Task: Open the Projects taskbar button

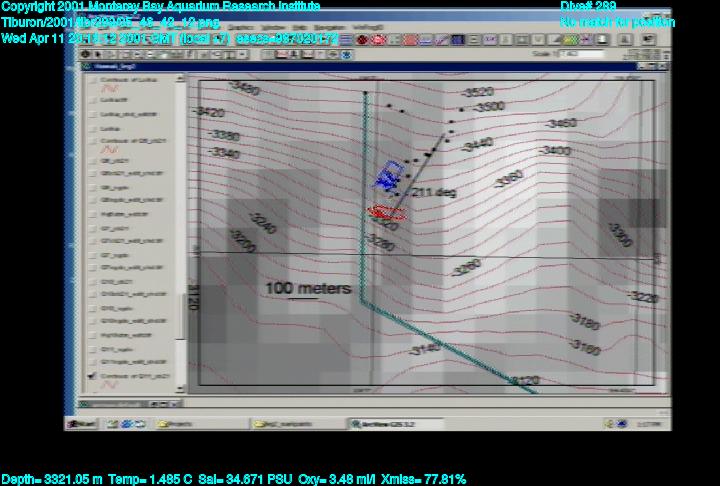Action: click(180, 424)
